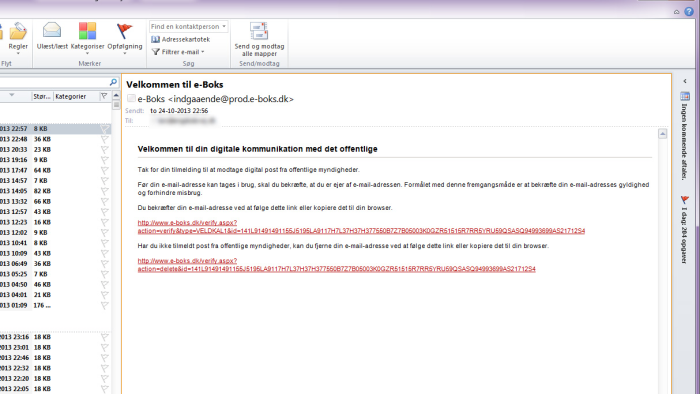Select the 10:09 43 KB message
700x394 pixels.
[x=55, y=253]
